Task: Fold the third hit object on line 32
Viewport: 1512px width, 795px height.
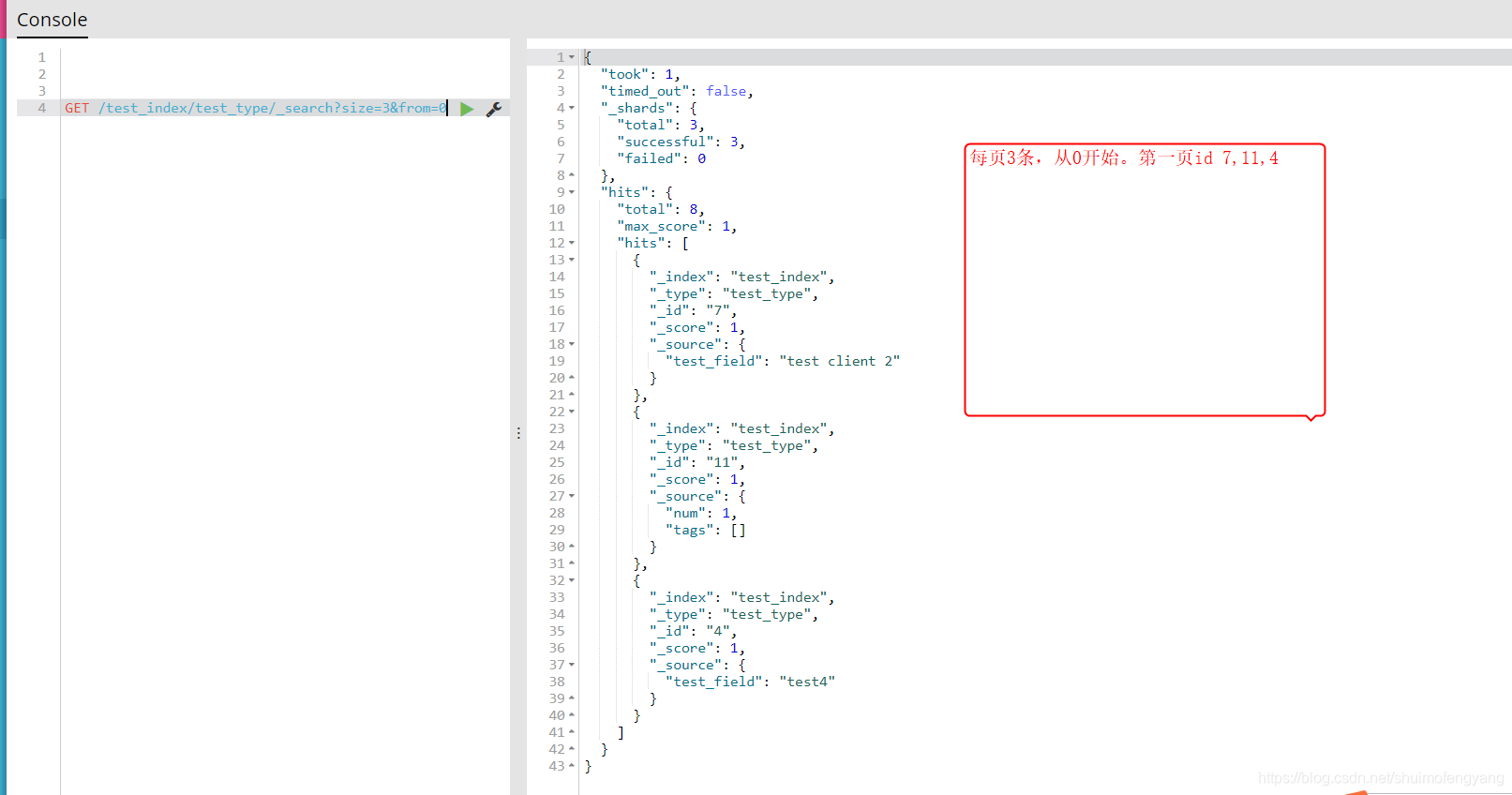Action: 572,580
